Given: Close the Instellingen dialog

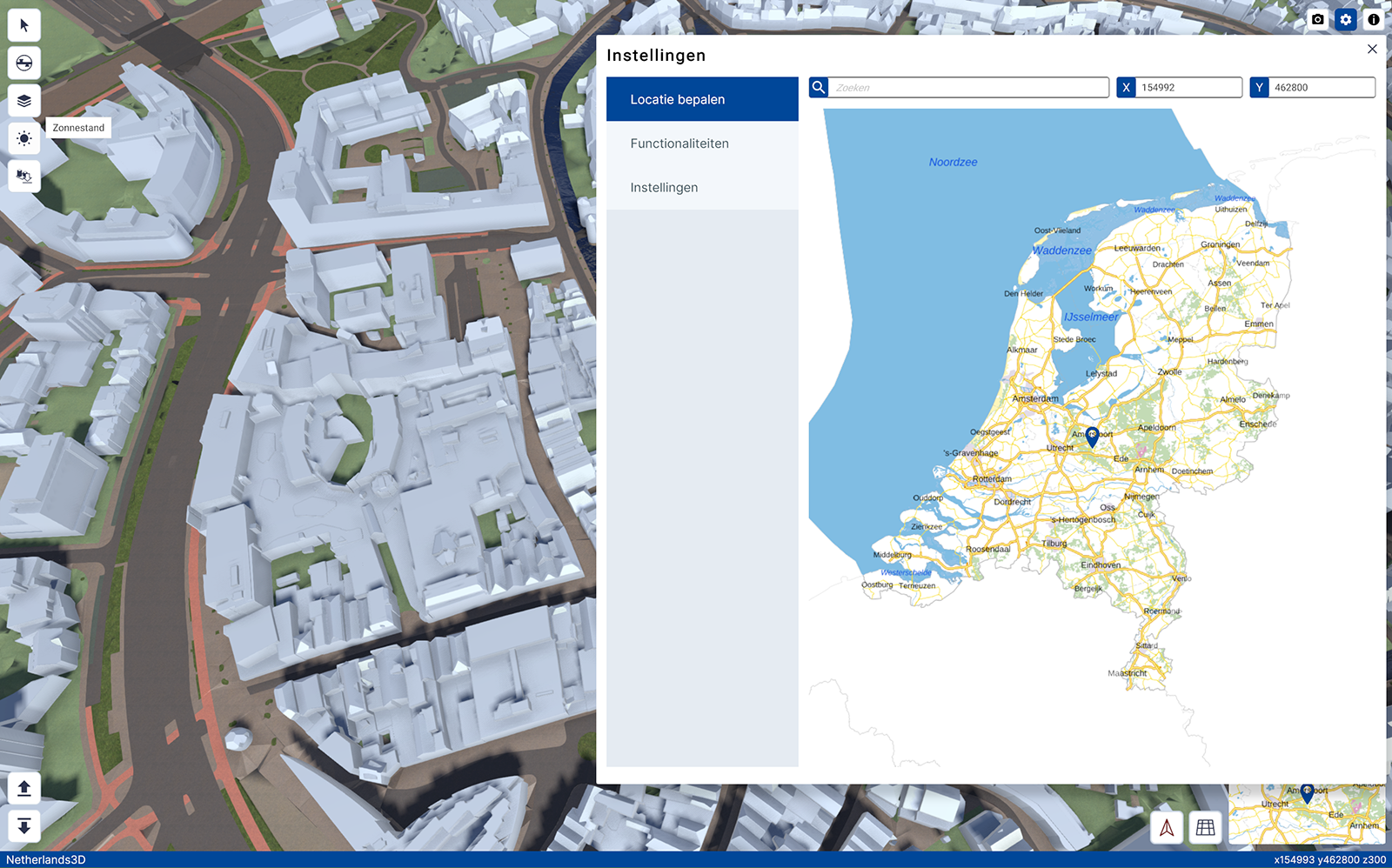Looking at the screenshot, I should click(1372, 49).
